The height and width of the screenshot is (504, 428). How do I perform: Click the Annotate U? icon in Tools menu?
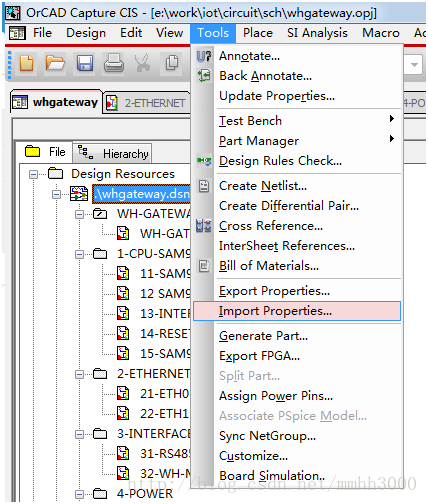click(204, 56)
